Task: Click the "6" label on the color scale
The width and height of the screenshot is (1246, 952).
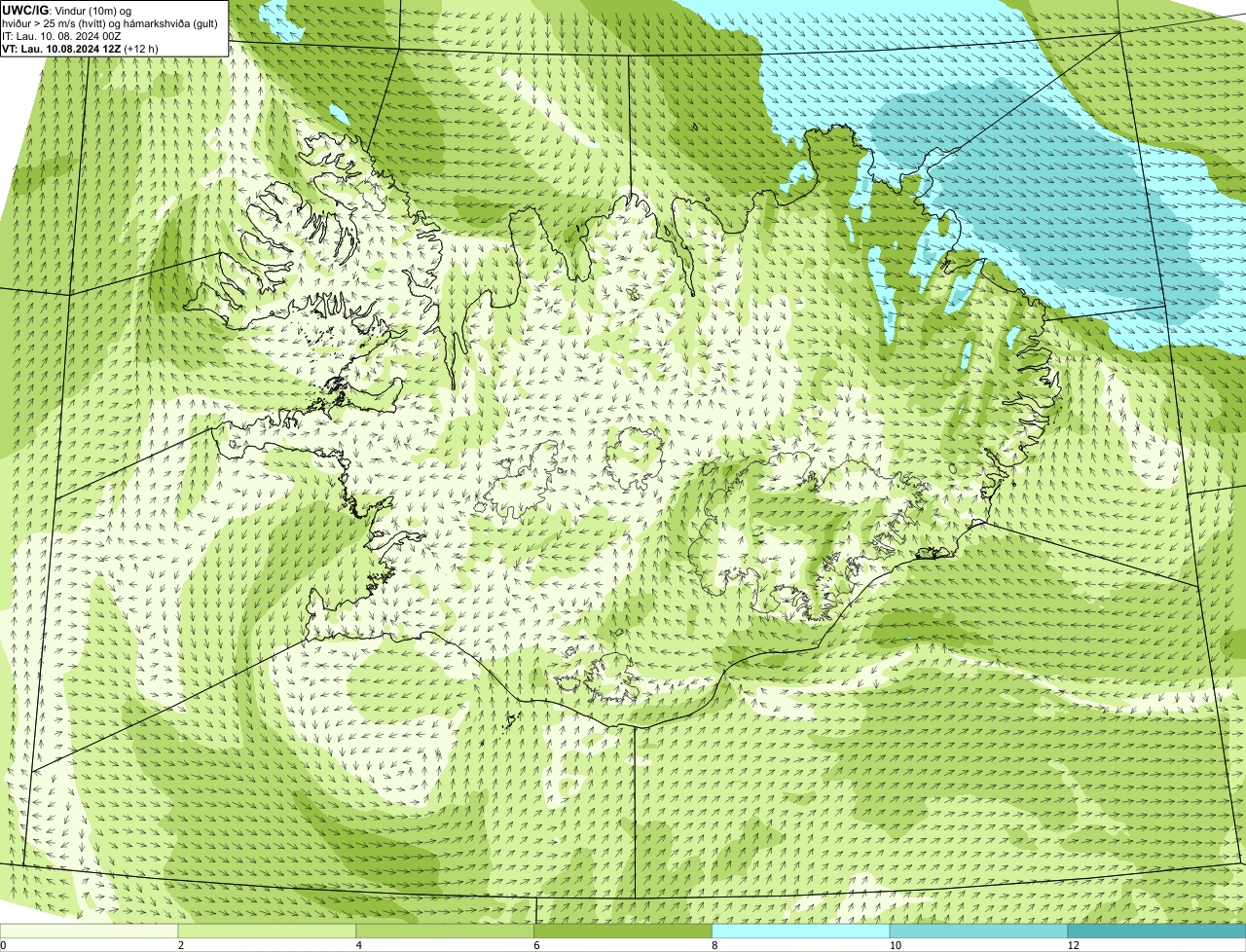Action: [x=536, y=945]
